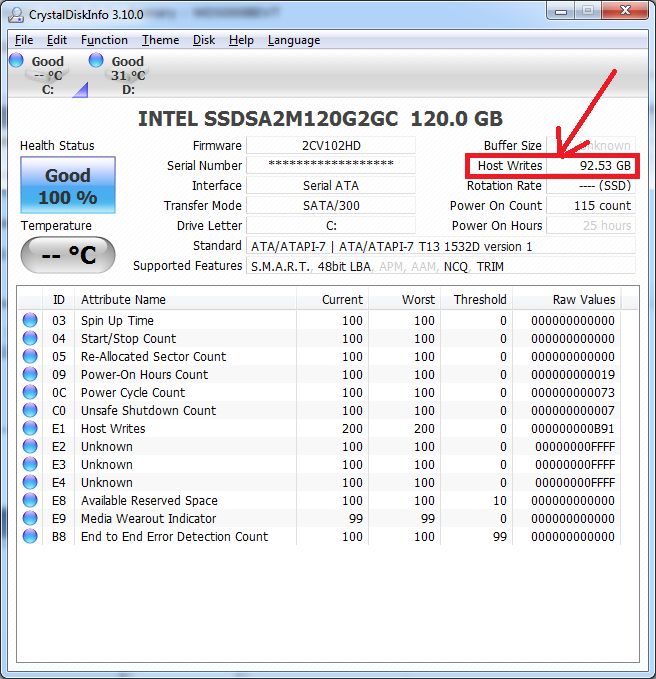This screenshot has width=656, height=679.
Task: Click the Supported Features field
Action: tap(441, 266)
